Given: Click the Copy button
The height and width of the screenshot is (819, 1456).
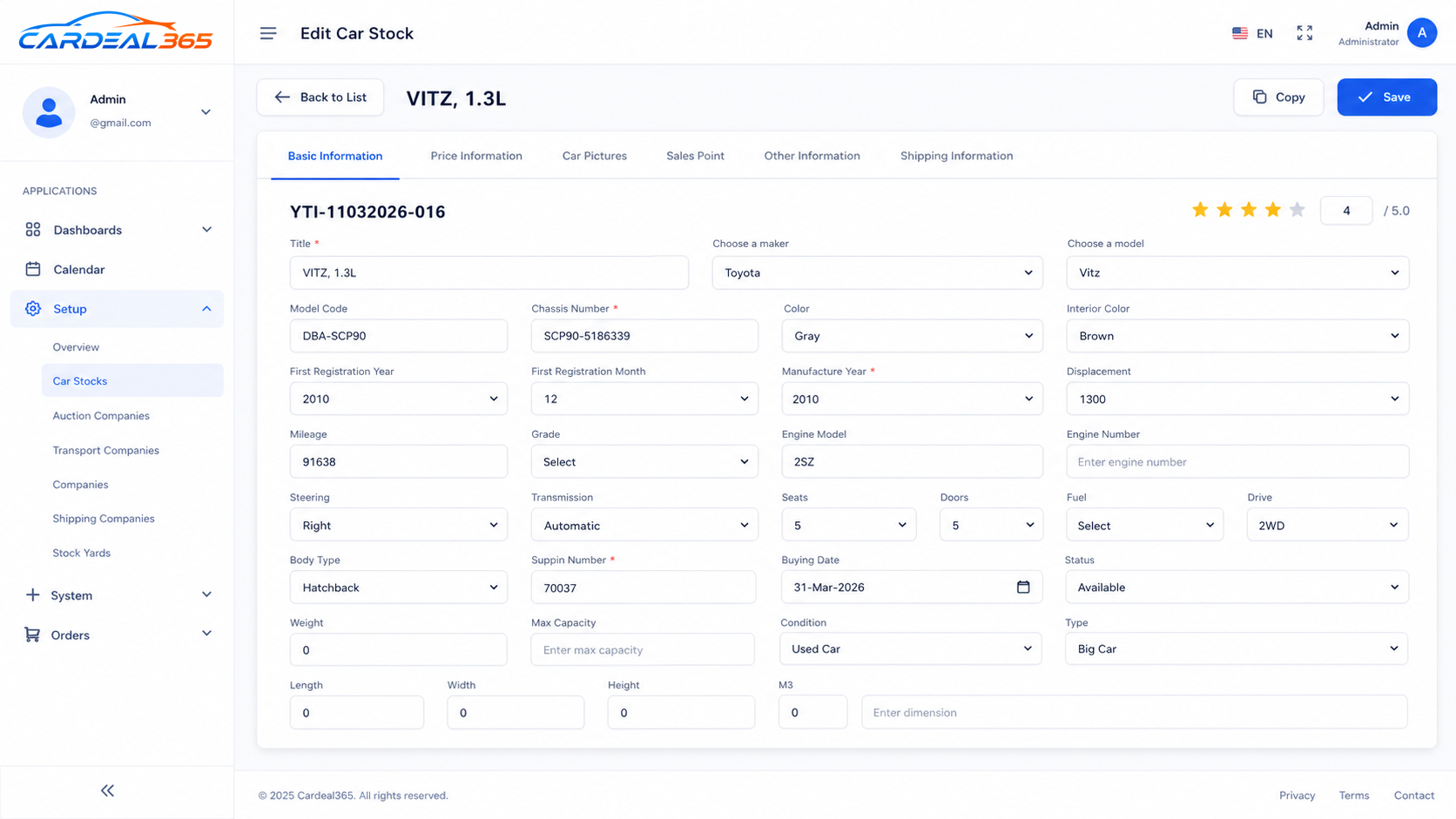Looking at the screenshot, I should coord(1278,97).
